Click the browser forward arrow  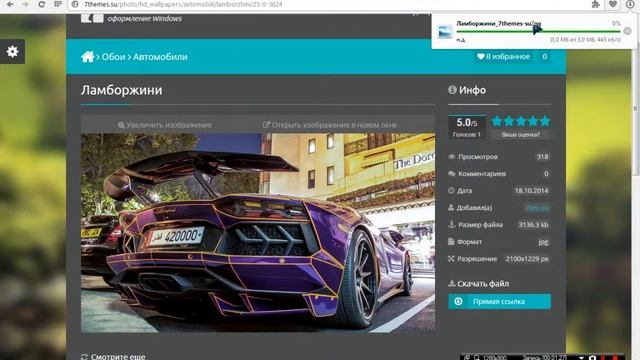pyautogui.click(x=25, y=4)
